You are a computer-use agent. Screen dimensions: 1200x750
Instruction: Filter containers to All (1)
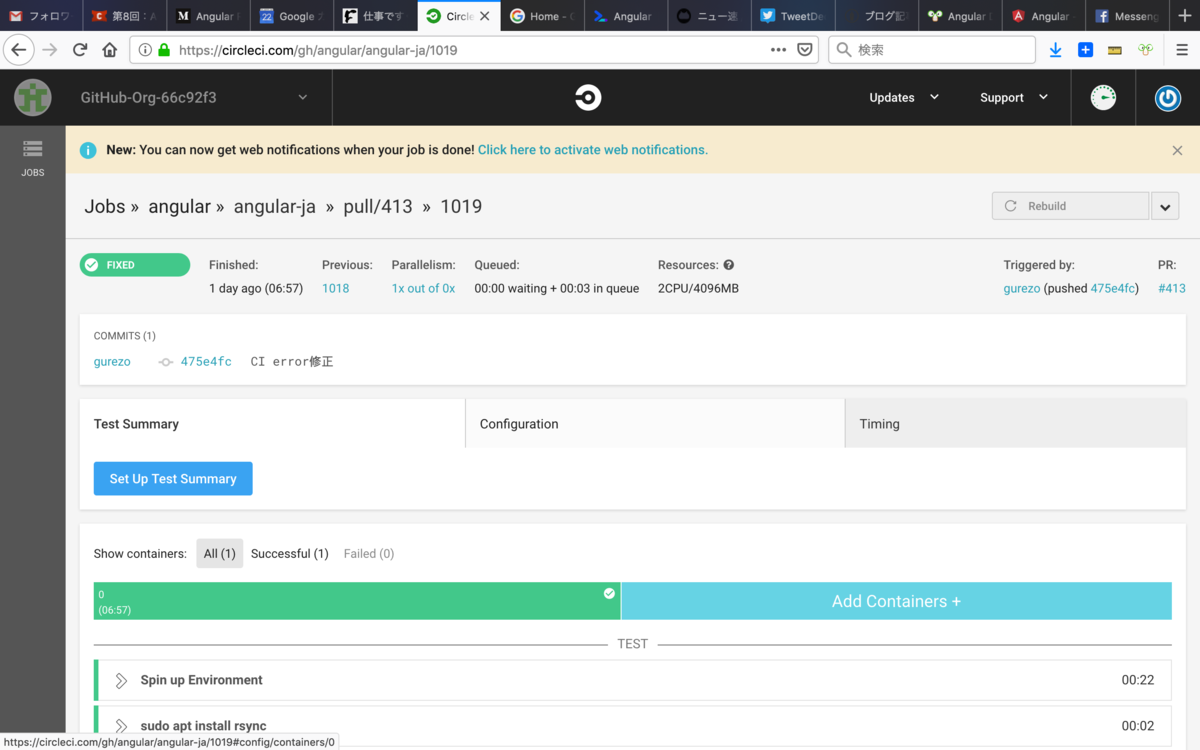point(219,553)
